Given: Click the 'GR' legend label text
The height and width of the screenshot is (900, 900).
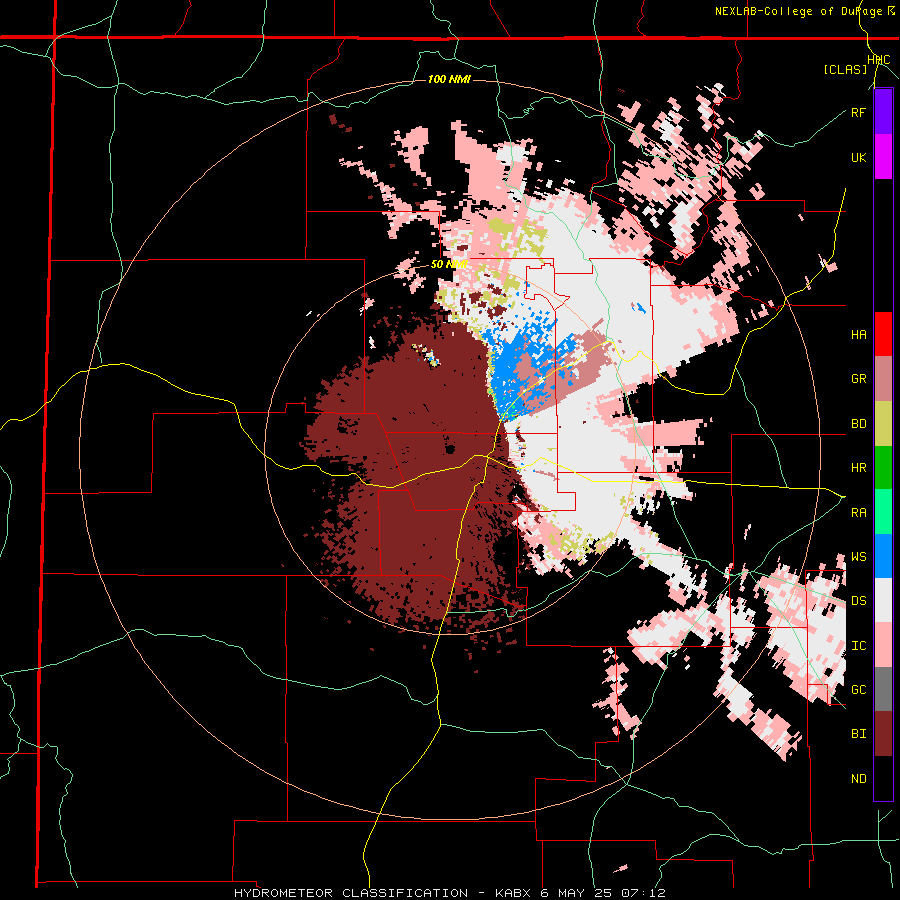Looking at the screenshot, I should pos(858,379).
